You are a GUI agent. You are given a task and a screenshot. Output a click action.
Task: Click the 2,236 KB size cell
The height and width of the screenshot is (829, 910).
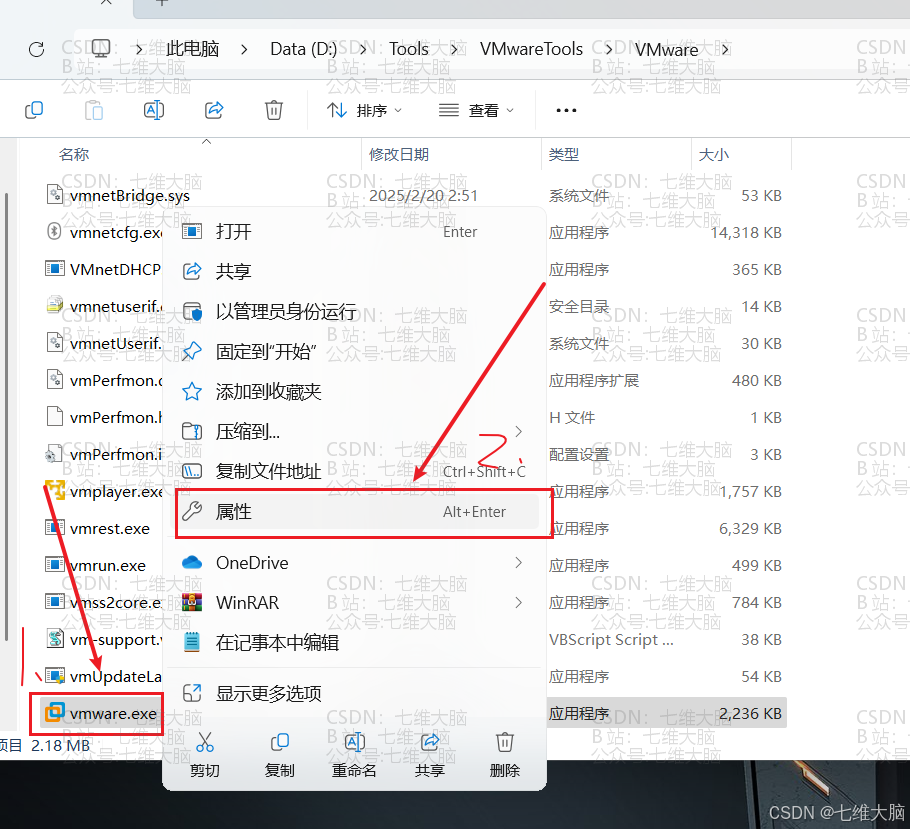(x=750, y=713)
